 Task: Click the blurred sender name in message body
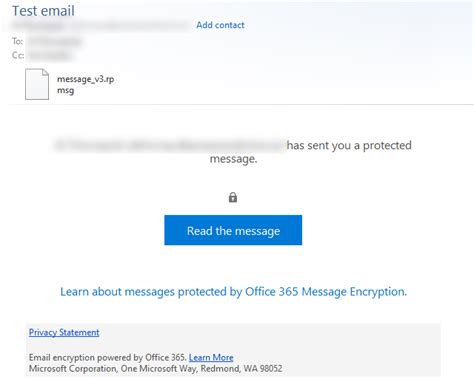169,145
